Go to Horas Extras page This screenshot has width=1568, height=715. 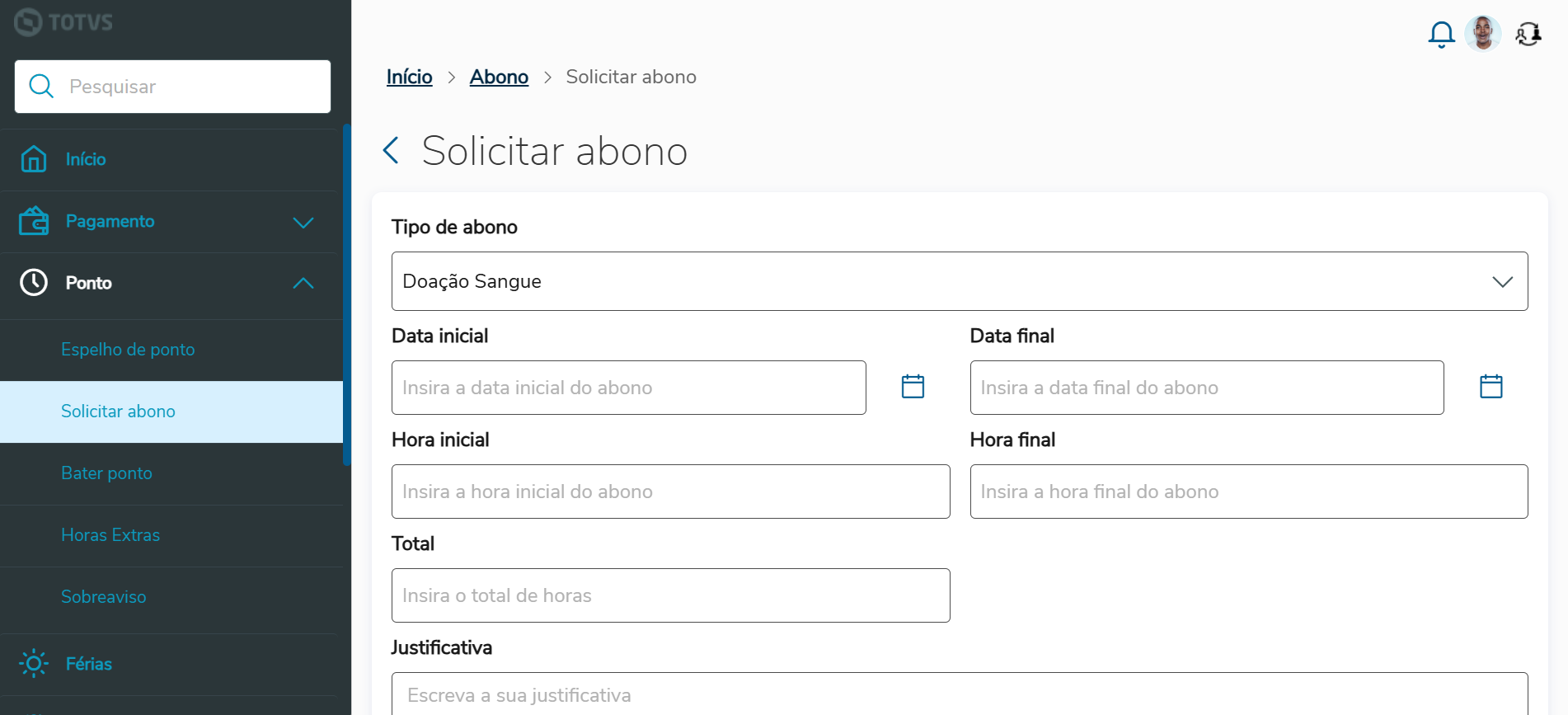110,535
